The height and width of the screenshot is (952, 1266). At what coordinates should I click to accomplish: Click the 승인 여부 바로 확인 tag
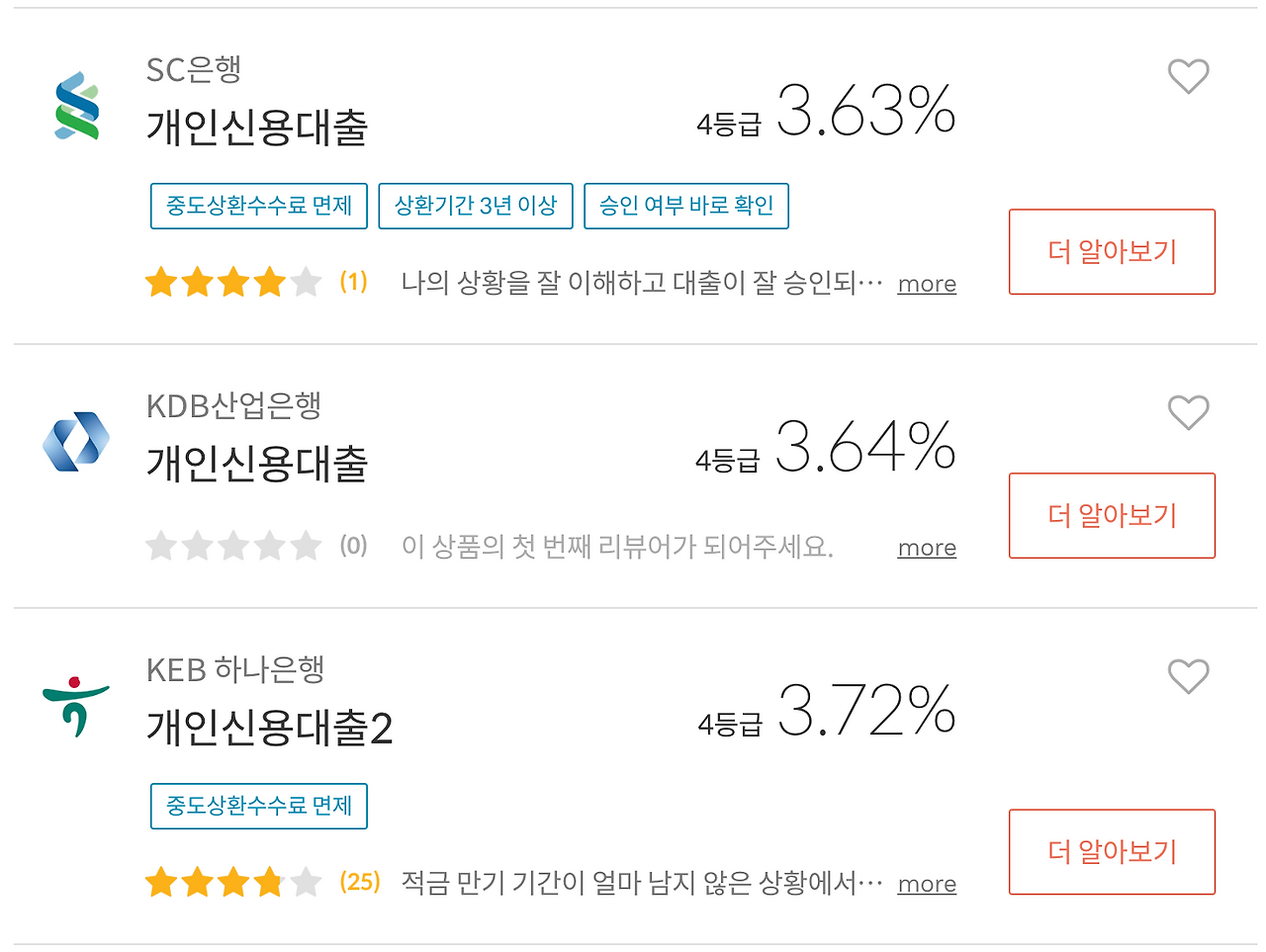pos(686,206)
